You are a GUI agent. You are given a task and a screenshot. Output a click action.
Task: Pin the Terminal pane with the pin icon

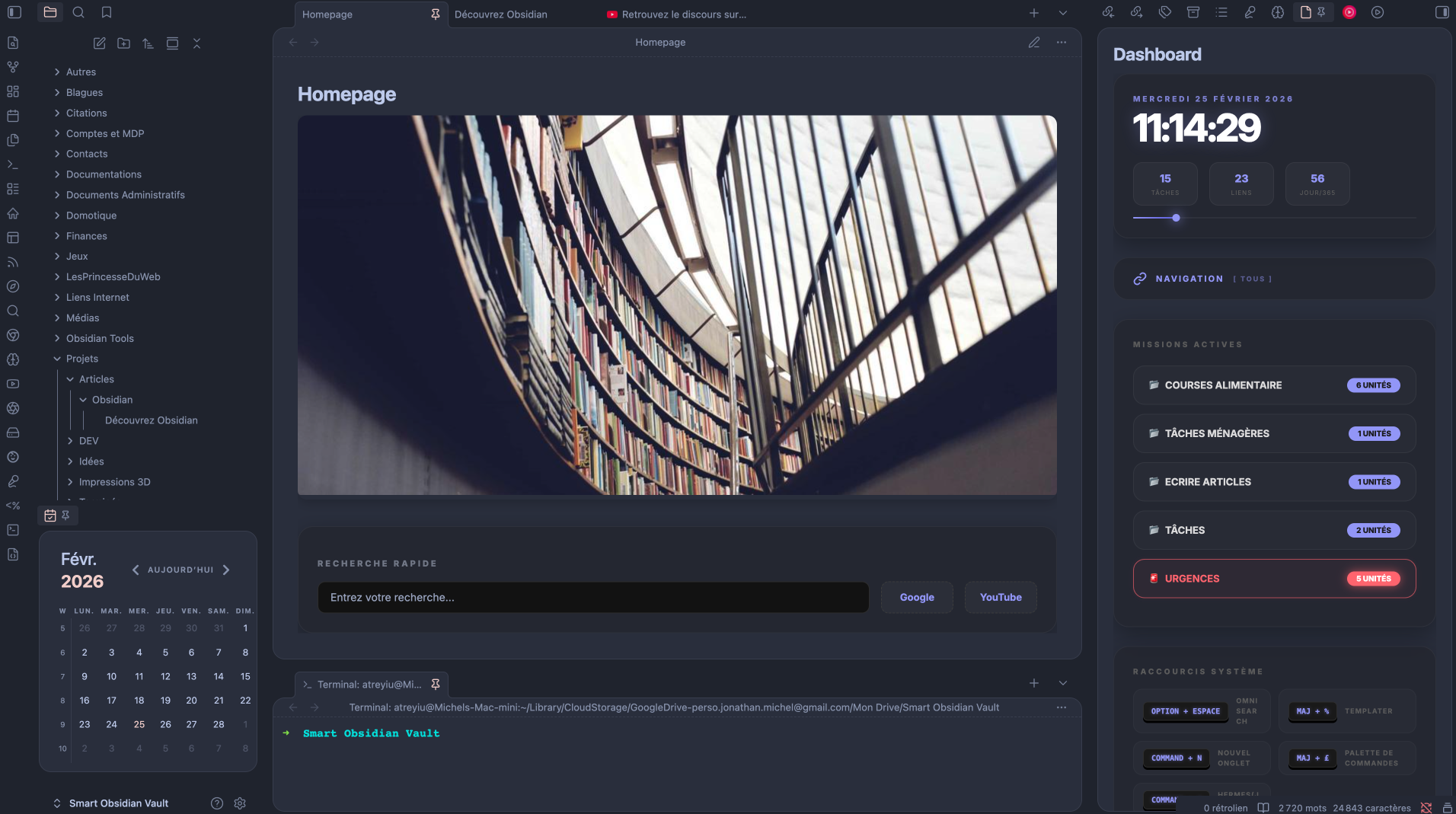(x=436, y=684)
